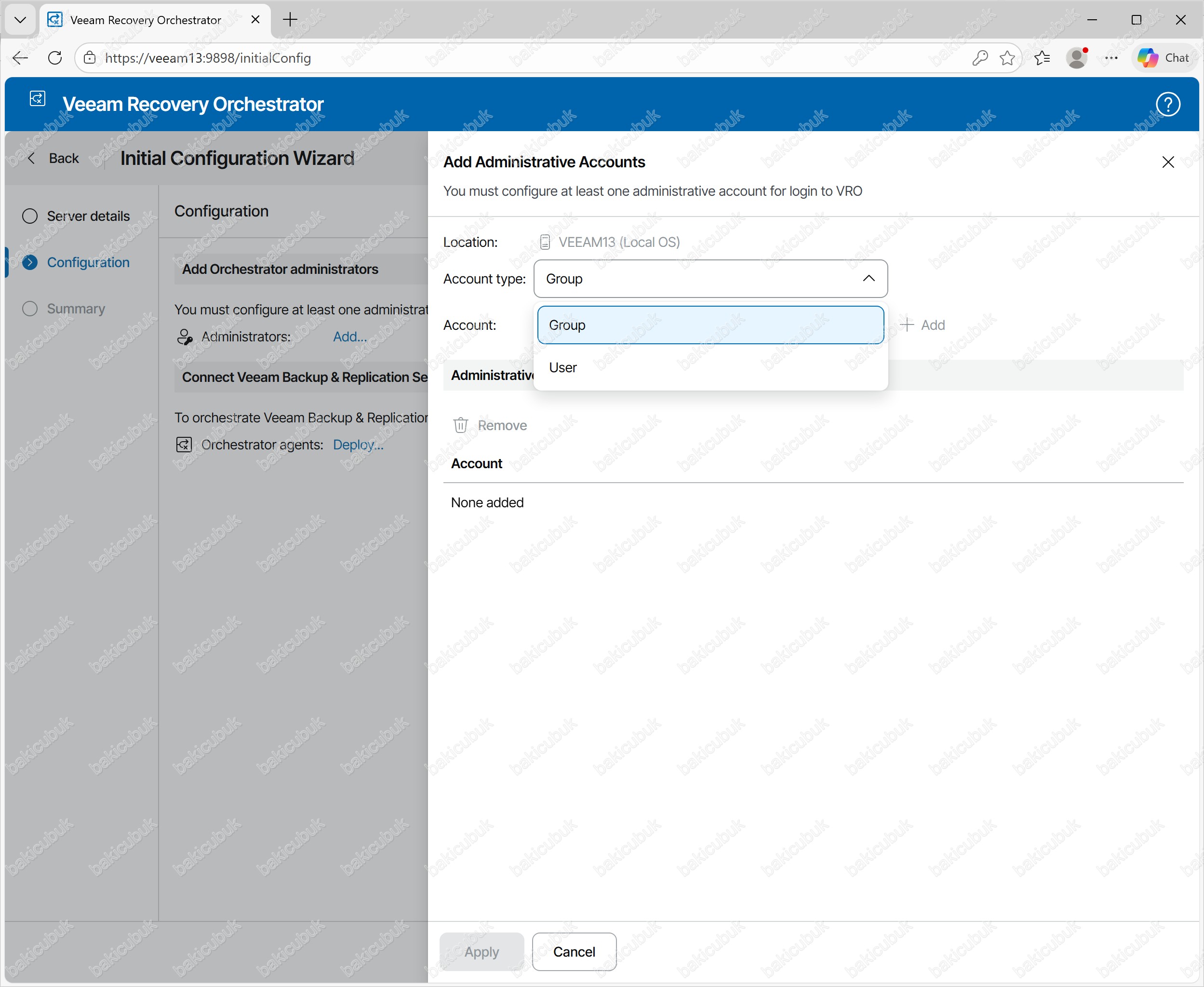Open the browser profile avatar icon

tap(1076, 58)
